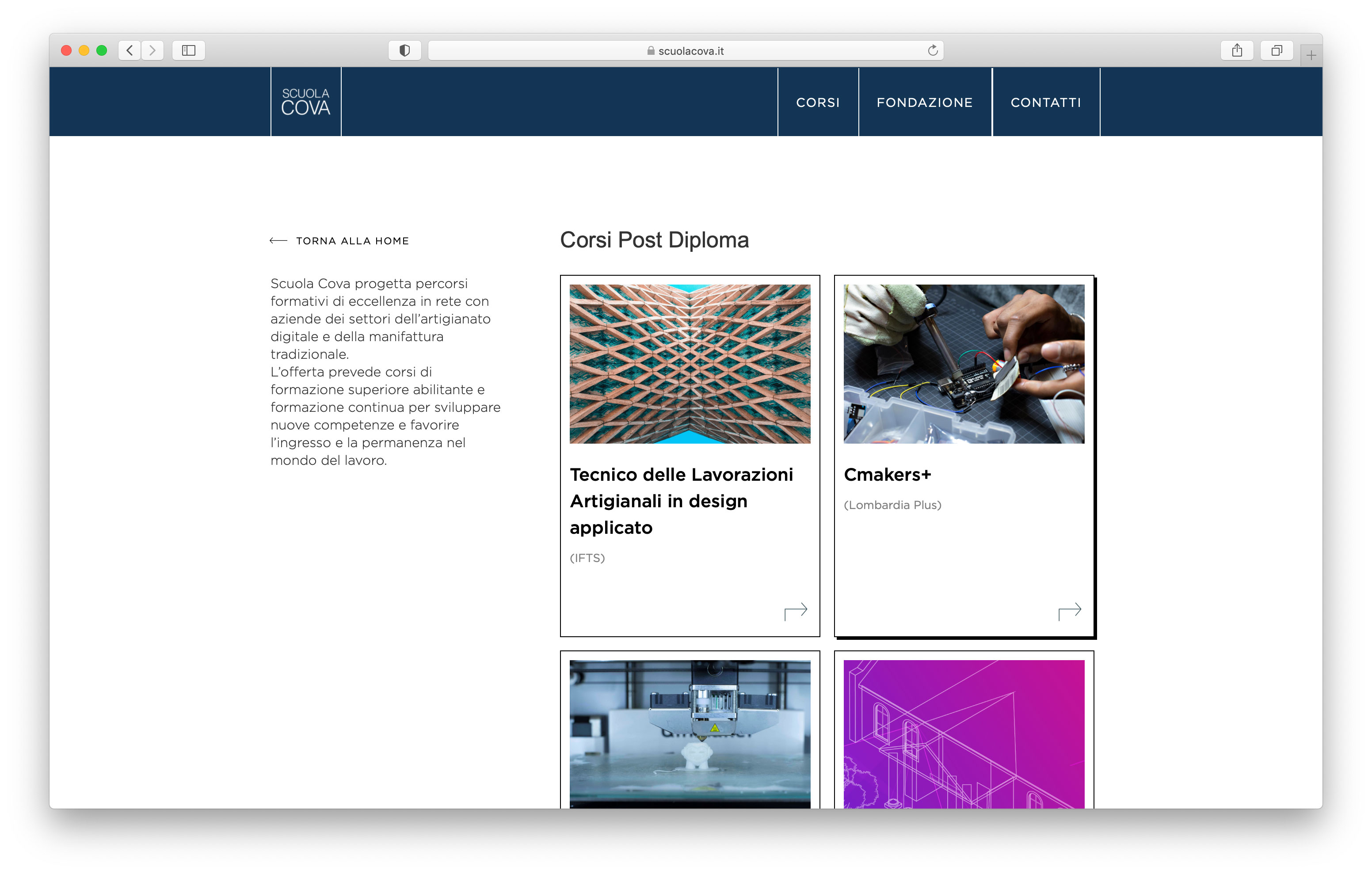This screenshot has height=874, width=1372.
Task: Click the Cmakers+ course title
Action: click(x=887, y=475)
